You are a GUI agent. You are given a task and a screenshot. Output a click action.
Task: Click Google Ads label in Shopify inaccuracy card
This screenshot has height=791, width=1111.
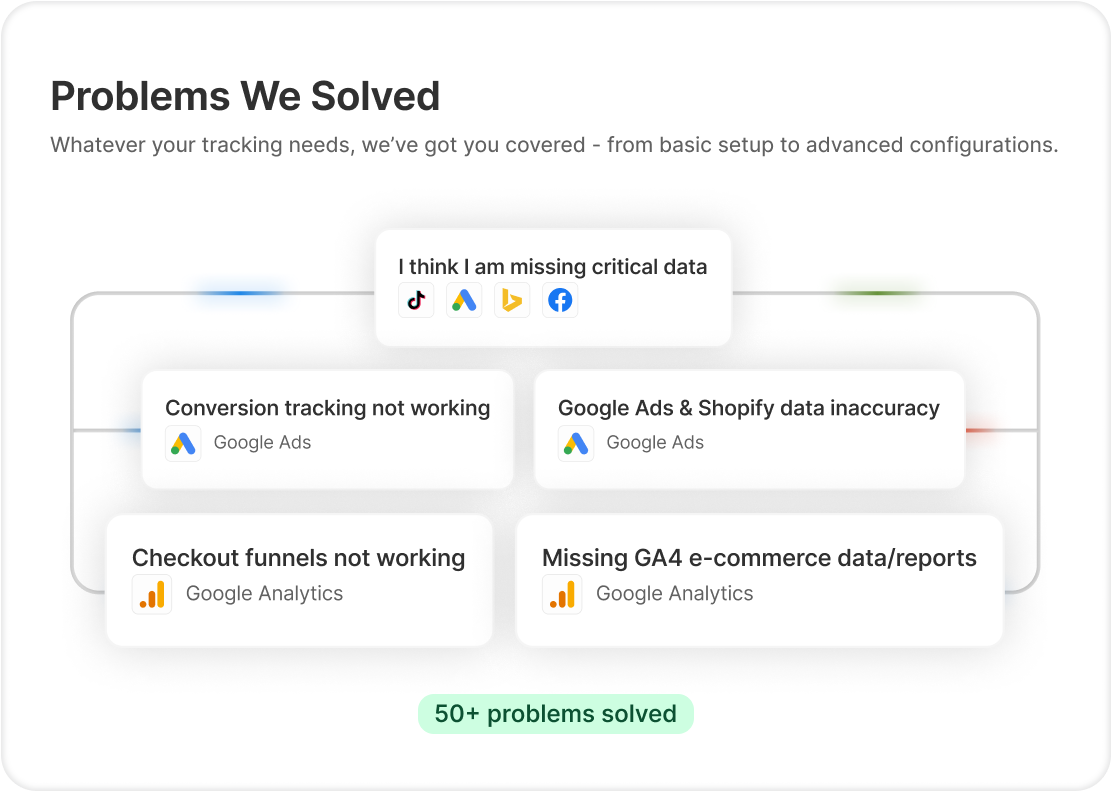pyautogui.click(x=655, y=443)
